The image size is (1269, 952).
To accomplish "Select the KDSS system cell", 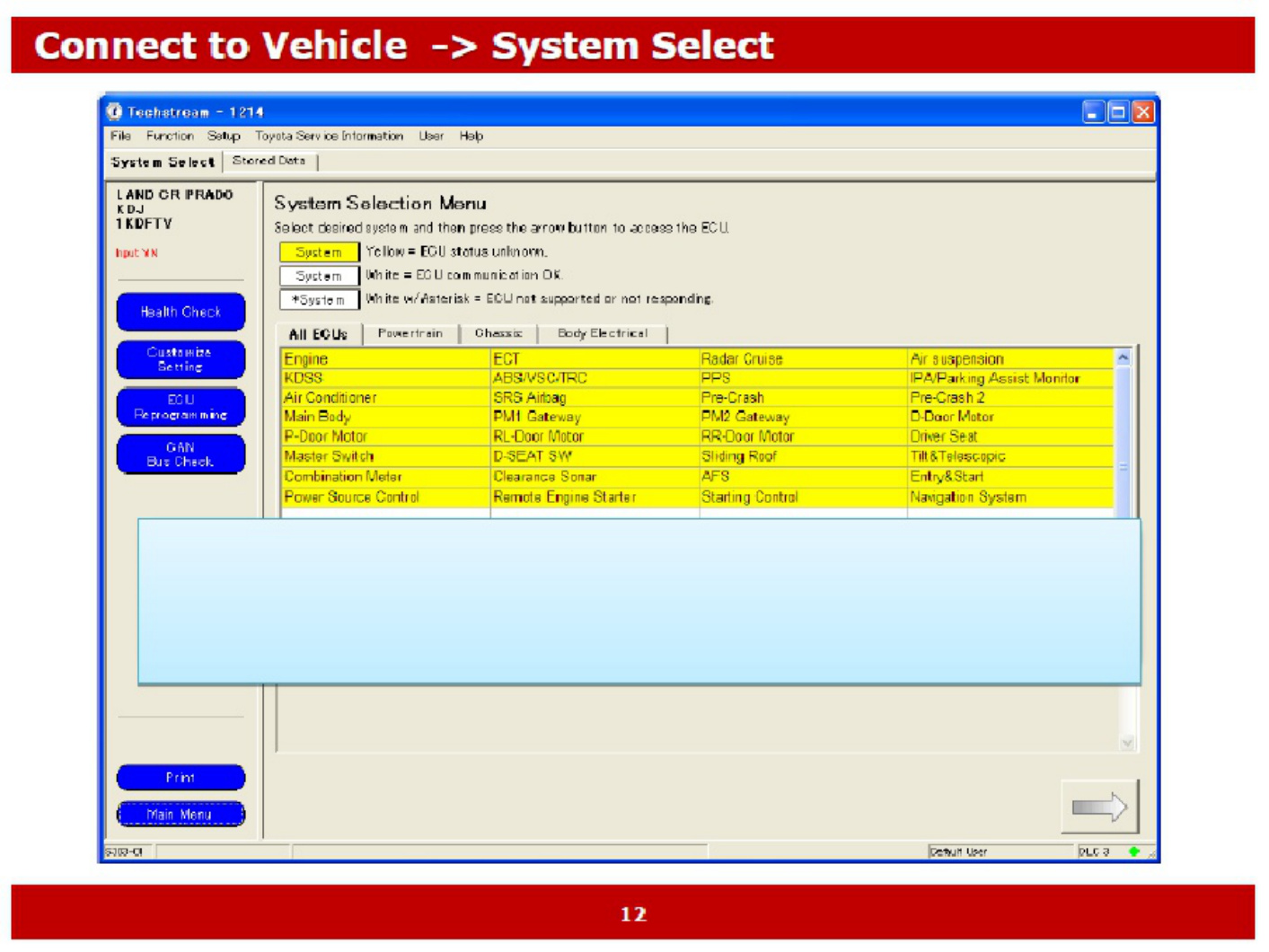I will click(385, 378).
